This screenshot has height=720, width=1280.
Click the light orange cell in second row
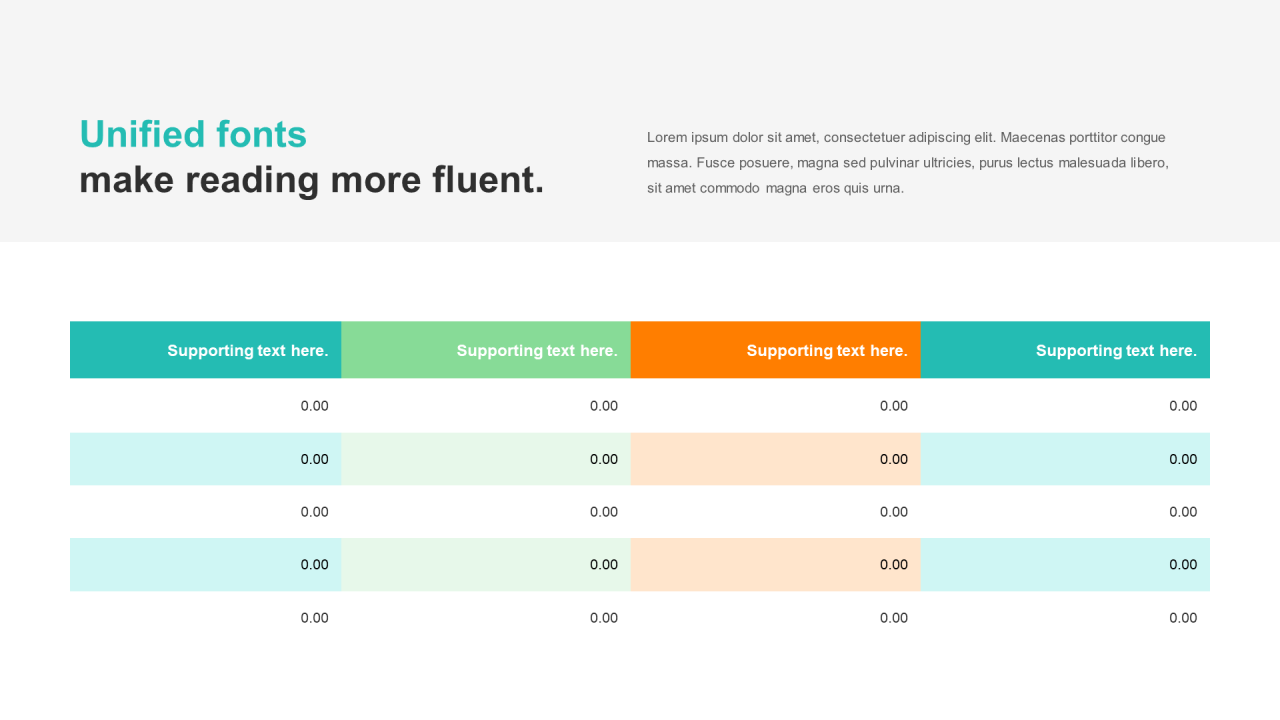pyautogui.click(x=776, y=459)
